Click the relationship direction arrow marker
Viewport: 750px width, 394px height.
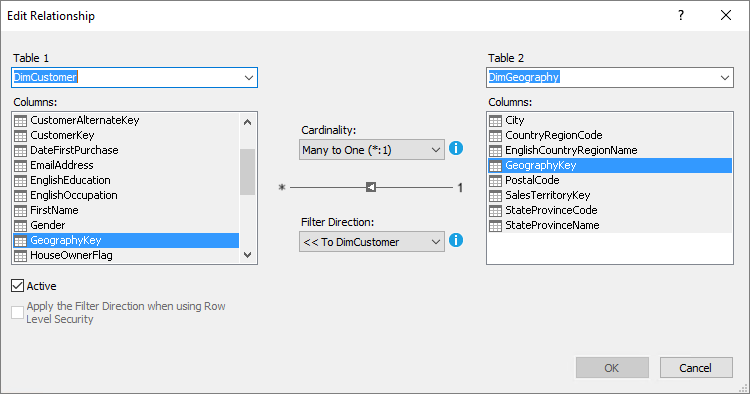click(x=371, y=187)
